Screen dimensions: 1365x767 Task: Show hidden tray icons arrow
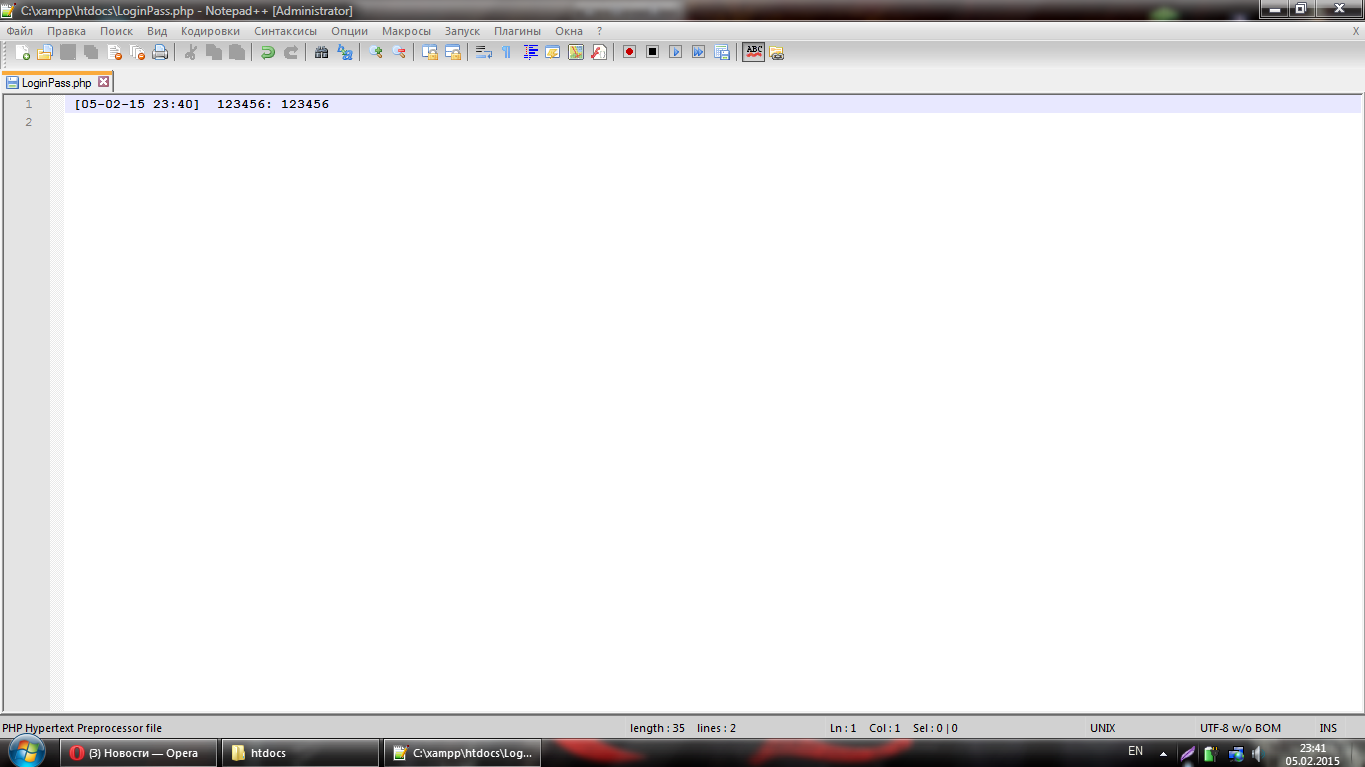(x=1163, y=753)
